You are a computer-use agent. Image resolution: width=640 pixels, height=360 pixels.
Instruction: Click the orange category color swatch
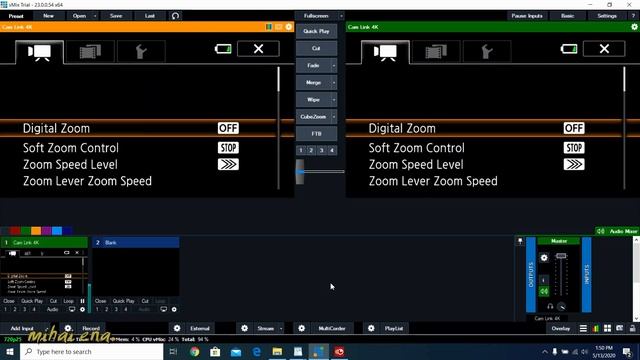pyautogui.click(x=36, y=231)
